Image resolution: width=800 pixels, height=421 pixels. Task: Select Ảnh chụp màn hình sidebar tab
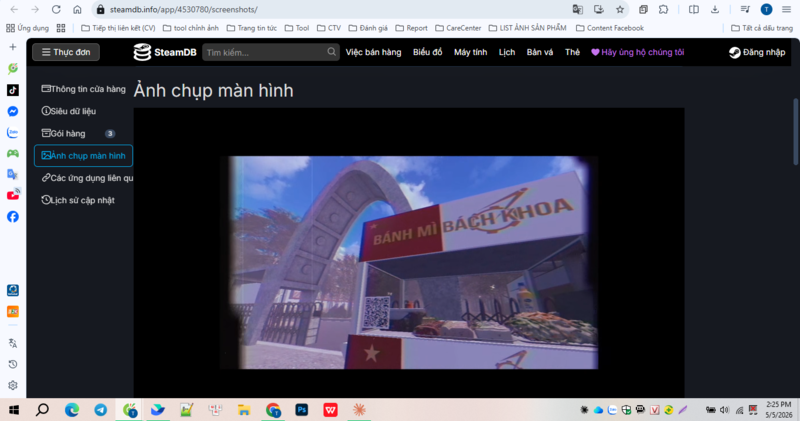pyautogui.click(x=83, y=156)
